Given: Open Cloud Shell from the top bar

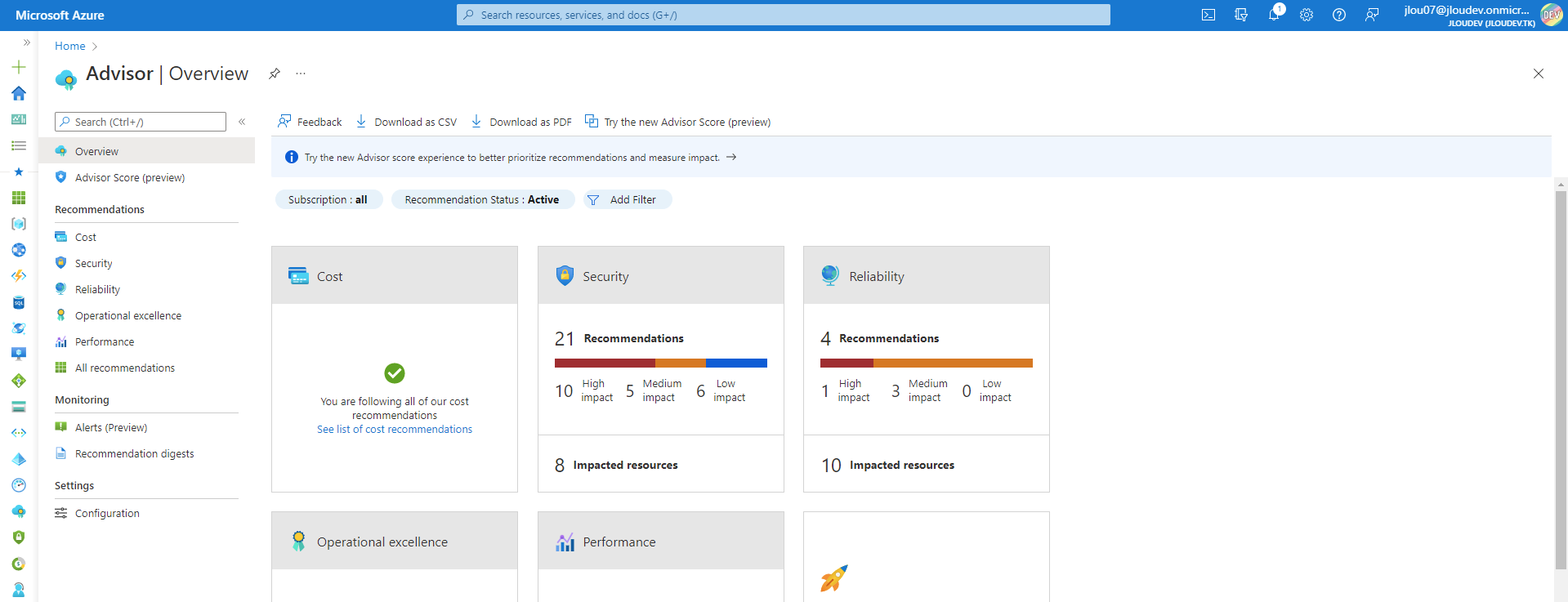Looking at the screenshot, I should (1208, 15).
